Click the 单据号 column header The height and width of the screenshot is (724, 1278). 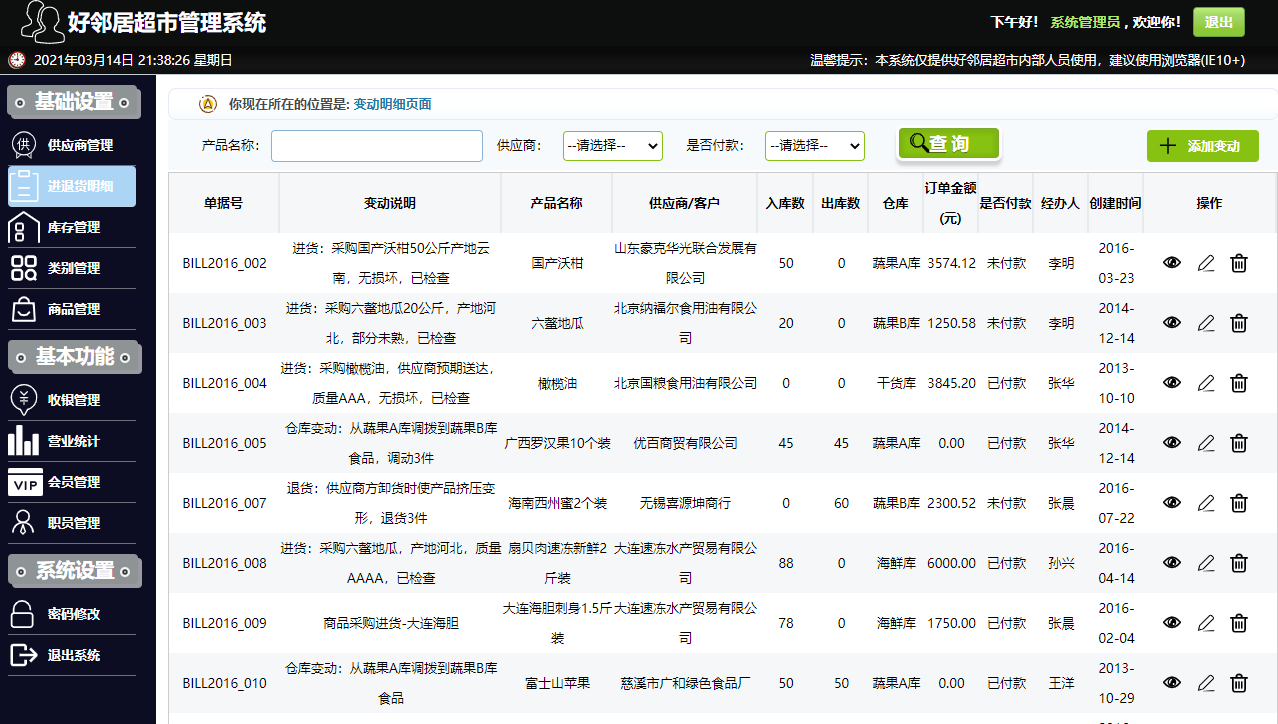(223, 203)
